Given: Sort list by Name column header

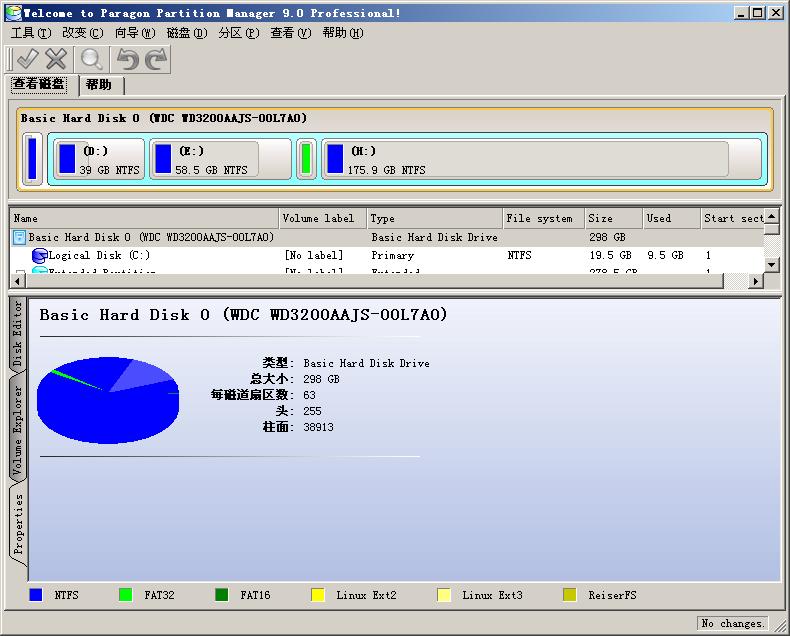Looking at the screenshot, I should (144, 219).
